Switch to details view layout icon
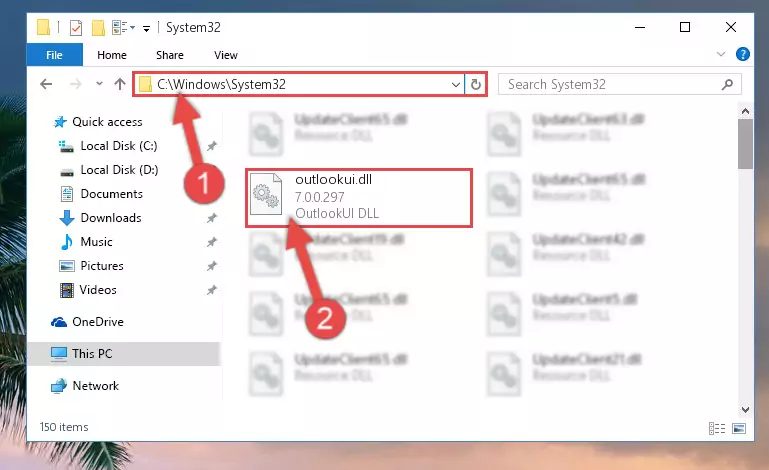The height and width of the screenshot is (470, 769). coord(717,428)
